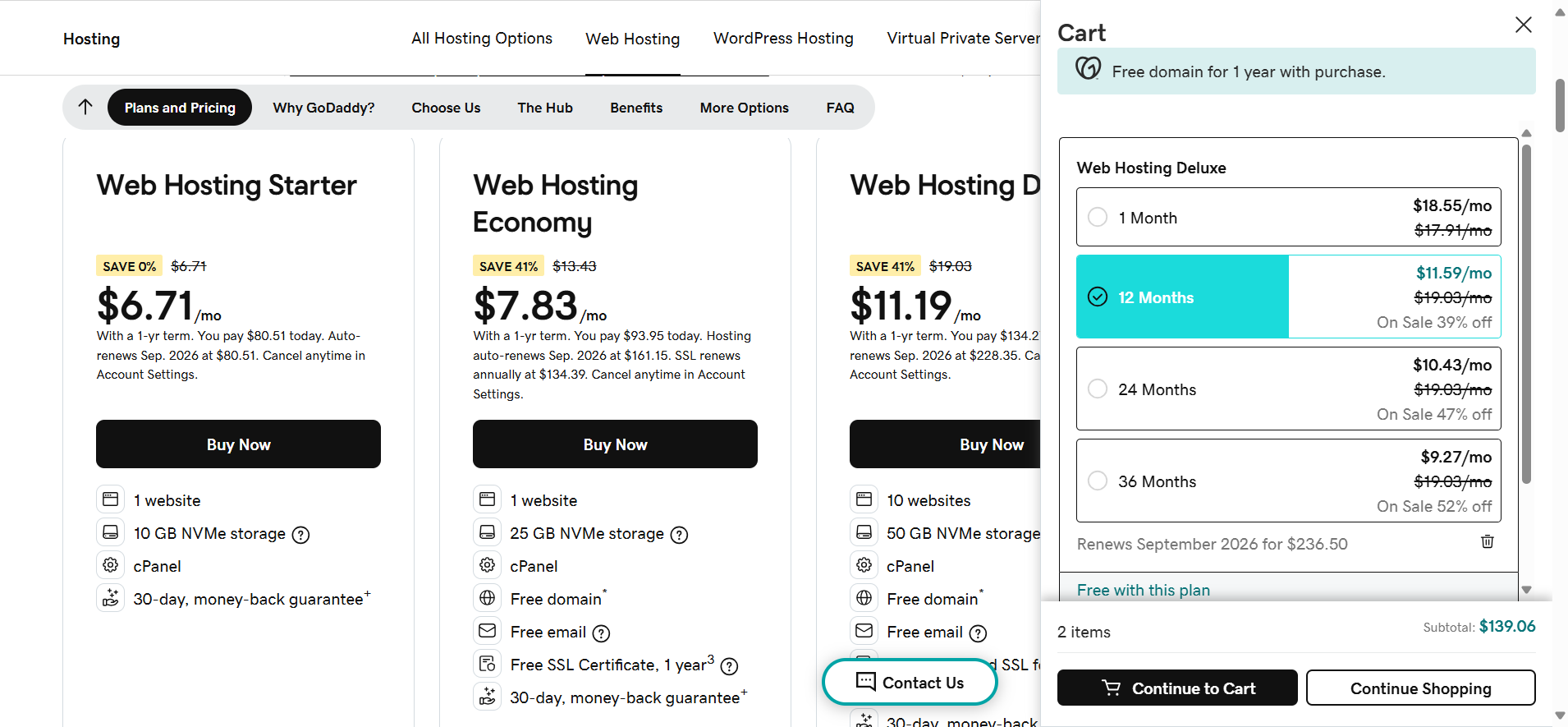Show Free email help tooltip in Economy
This screenshot has height=727, width=1568.
click(601, 633)
